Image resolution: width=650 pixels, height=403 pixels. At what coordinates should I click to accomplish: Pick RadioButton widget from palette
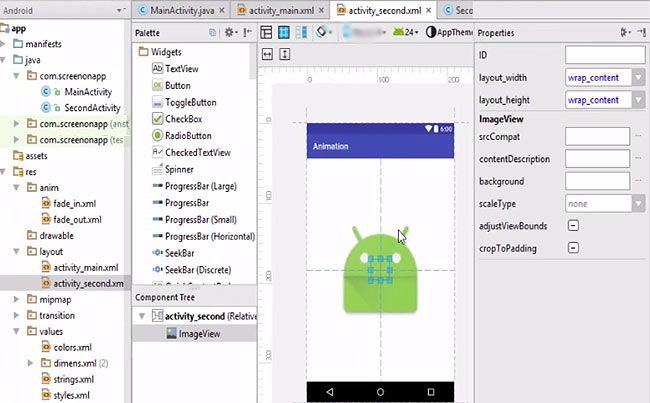pos(188,136)
